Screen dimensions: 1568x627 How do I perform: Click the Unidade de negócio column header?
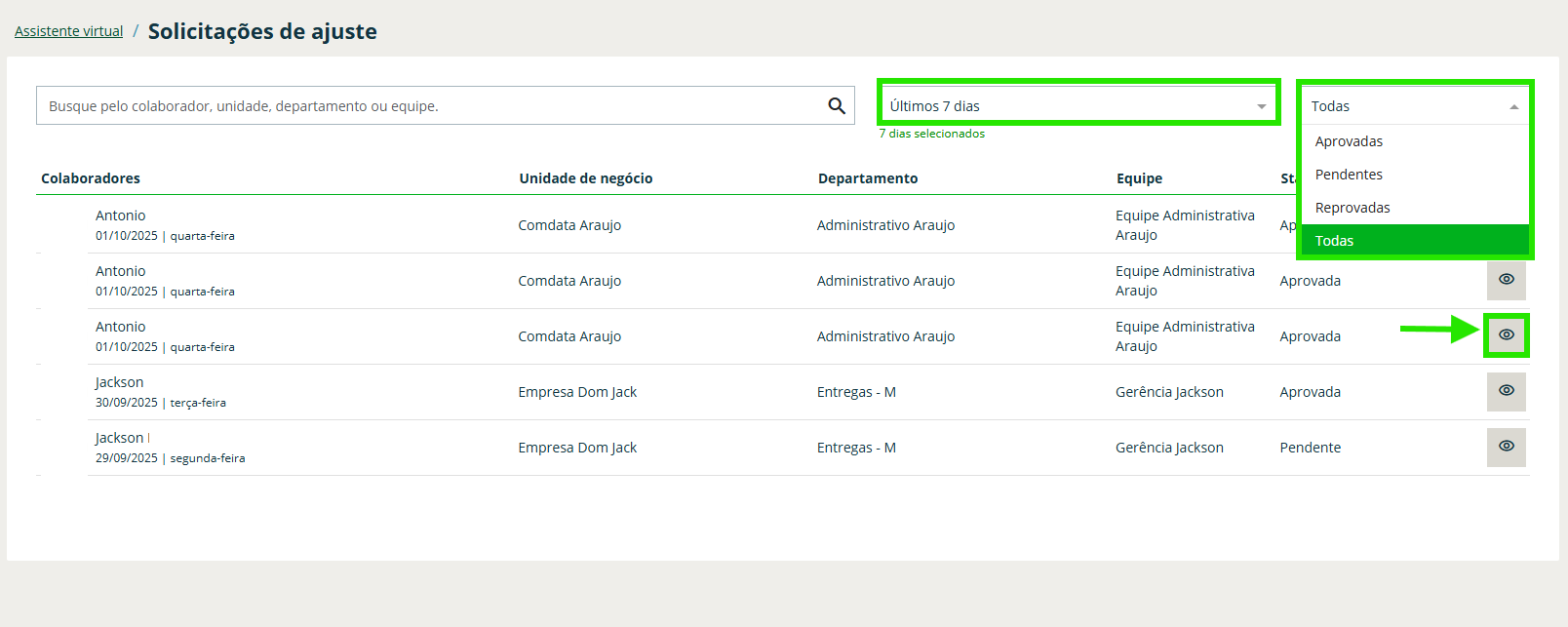coord(585,178)
